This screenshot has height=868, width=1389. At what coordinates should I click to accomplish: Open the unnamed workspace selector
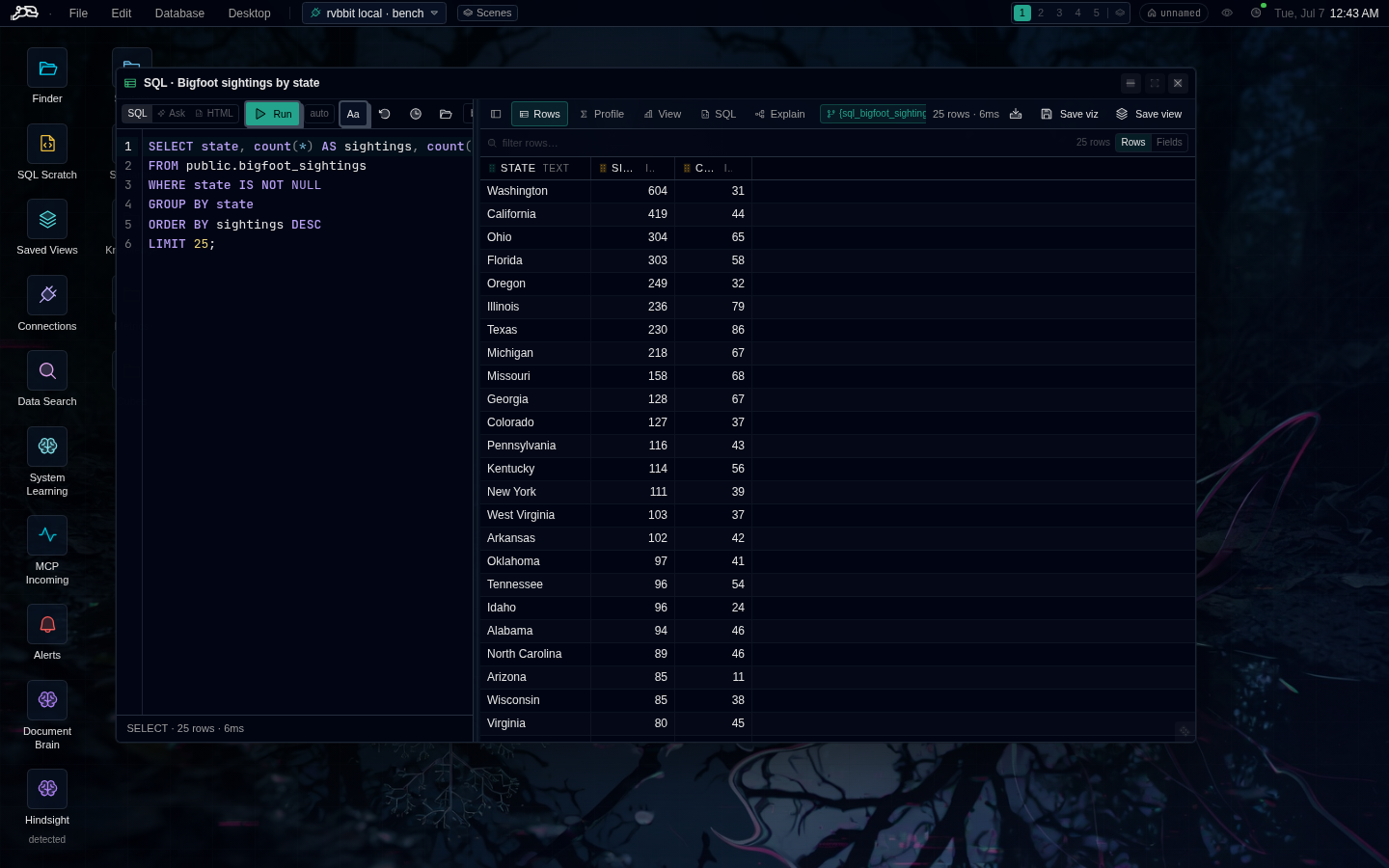[x=1174, y=13]
